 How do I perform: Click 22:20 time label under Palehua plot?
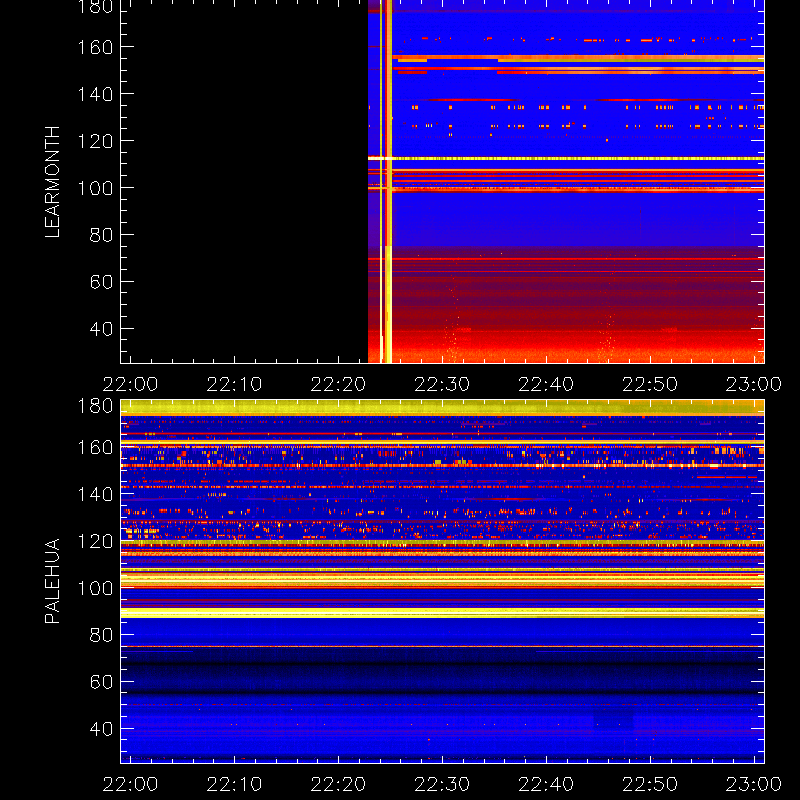338,784
